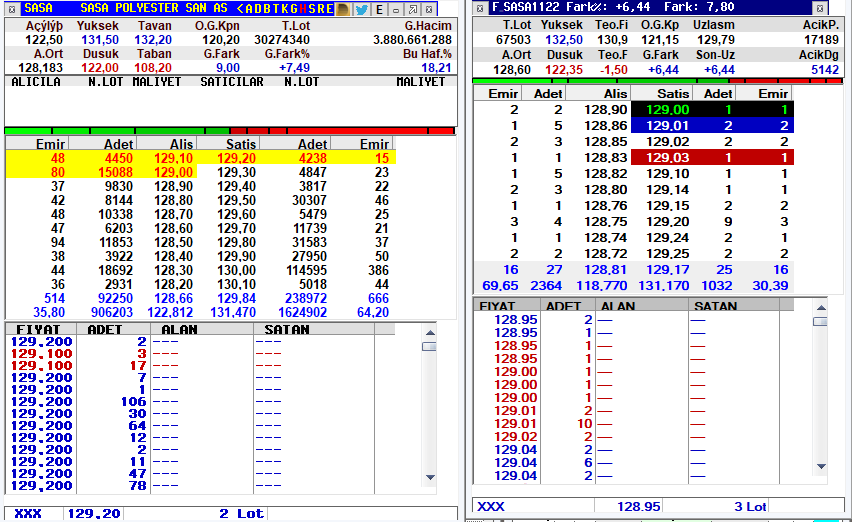The image size is (852, 522).
Task: Click the letter G in the SASA title bar shortcuts
Action: tap(293, 9)
